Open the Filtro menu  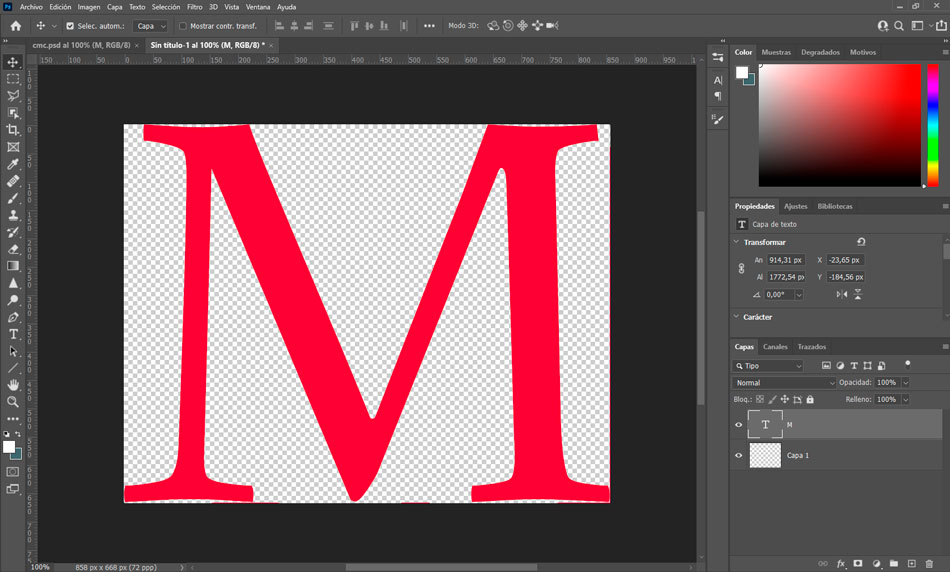(x=194, y=7)
